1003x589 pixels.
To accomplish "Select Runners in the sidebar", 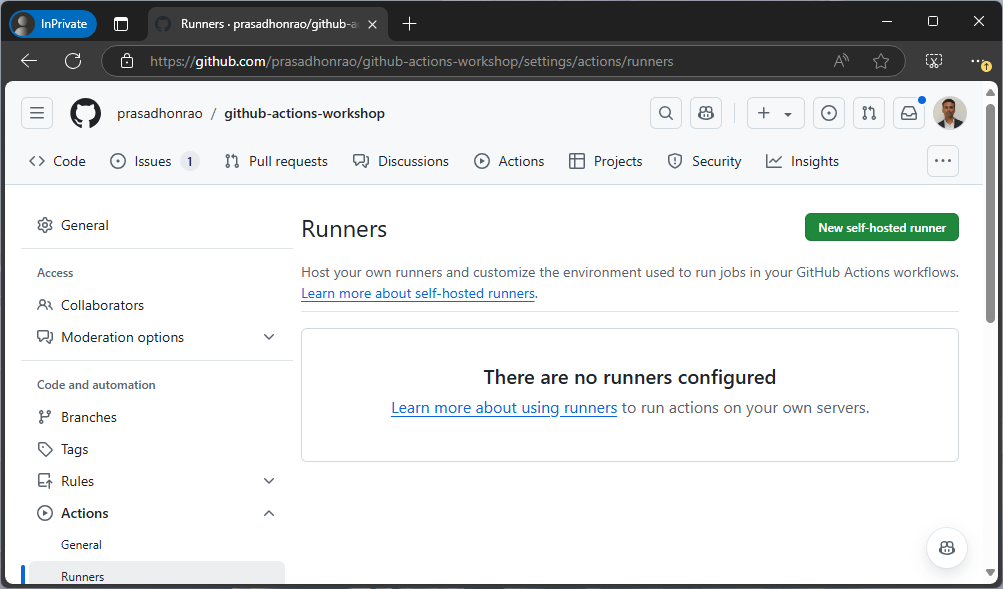I will click(x=157, y=574).
